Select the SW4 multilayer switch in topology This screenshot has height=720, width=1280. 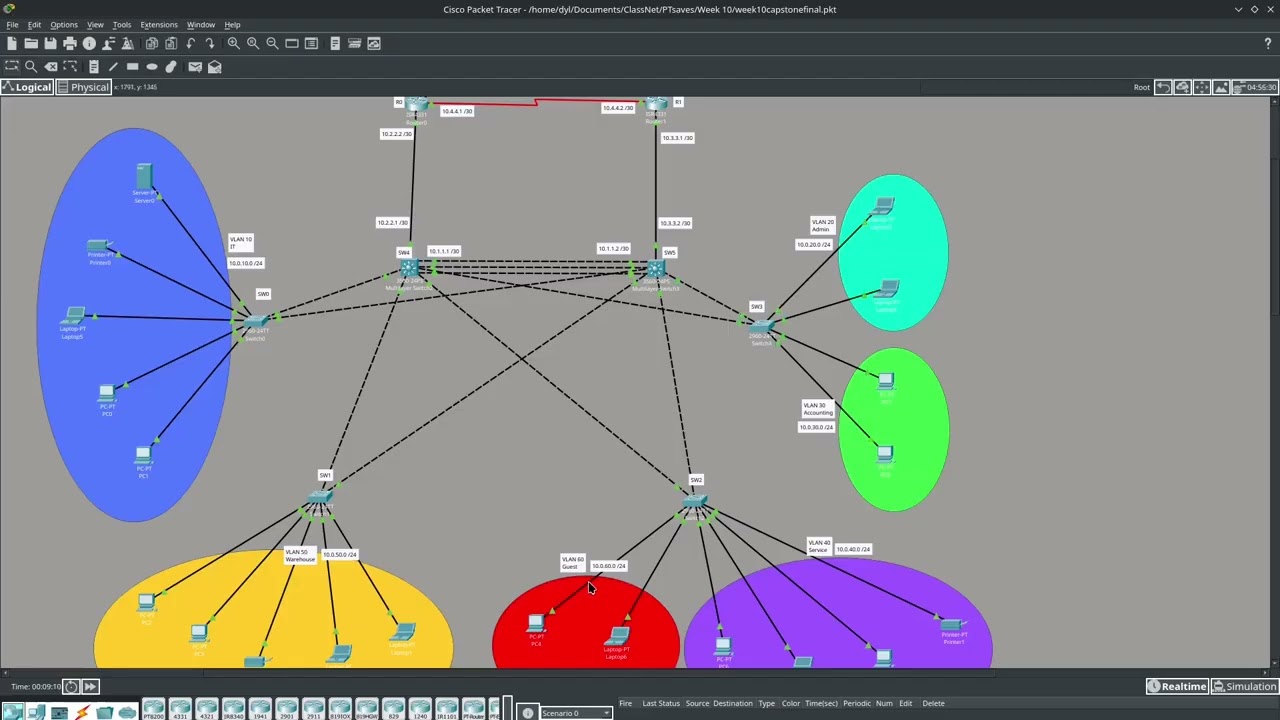click(408, 268)
